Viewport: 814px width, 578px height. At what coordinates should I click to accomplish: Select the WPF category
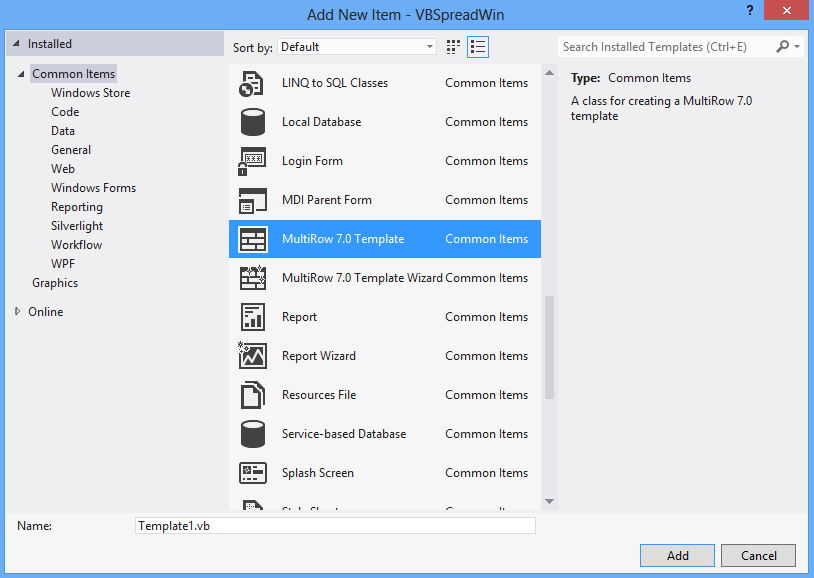point(63,264)
